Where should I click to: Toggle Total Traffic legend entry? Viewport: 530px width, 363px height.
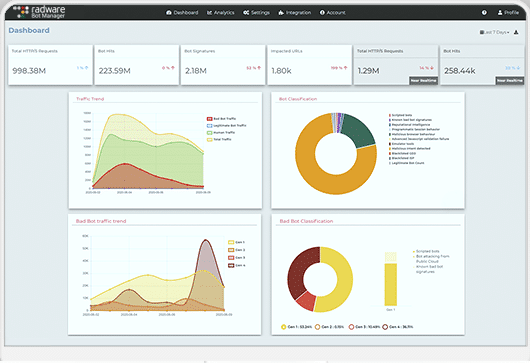(219, 139)
